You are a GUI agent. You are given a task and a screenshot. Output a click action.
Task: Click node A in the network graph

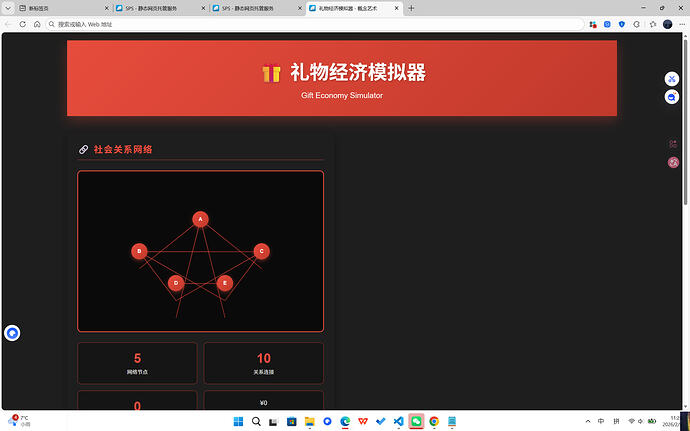pos(200,219)
